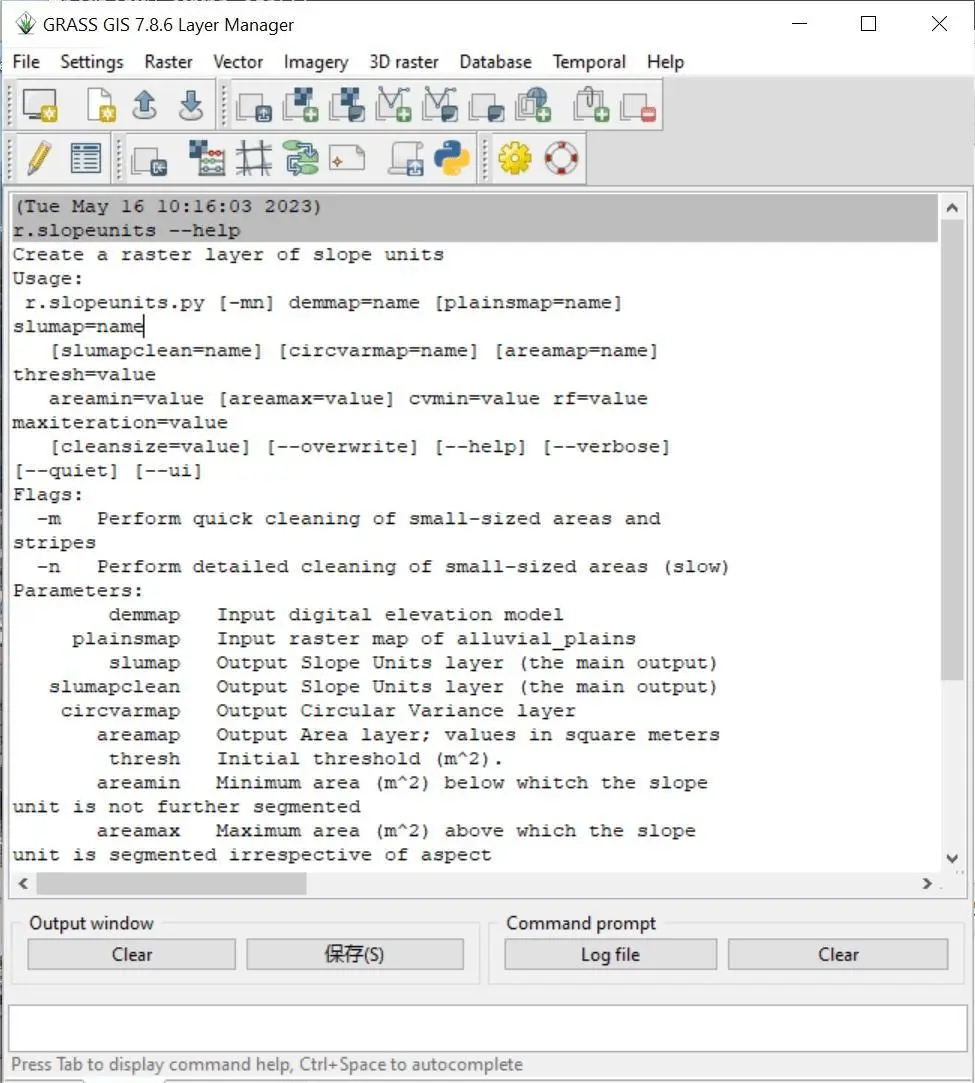Screen dimensions: 975x1083
Task: Add vector map layer
Action: 394,105
